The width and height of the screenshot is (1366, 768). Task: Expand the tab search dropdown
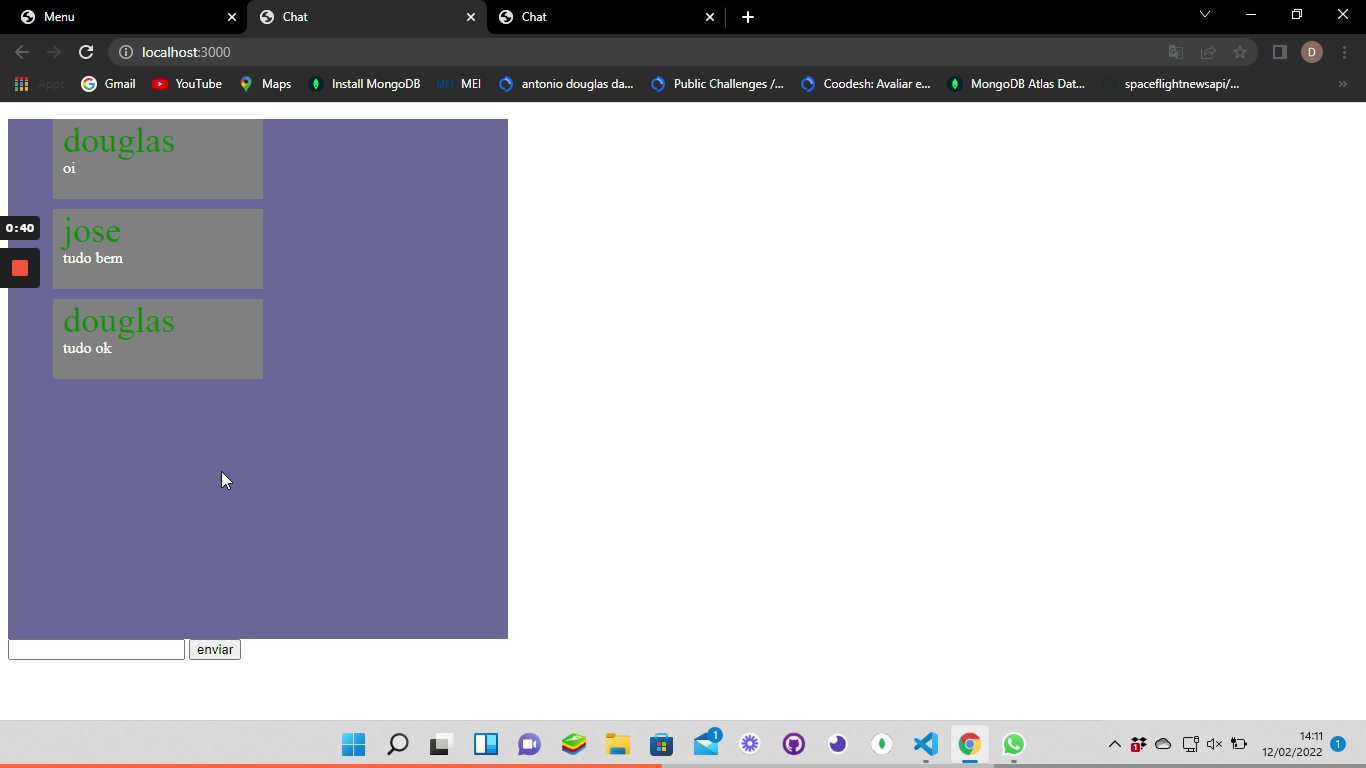1204,15
